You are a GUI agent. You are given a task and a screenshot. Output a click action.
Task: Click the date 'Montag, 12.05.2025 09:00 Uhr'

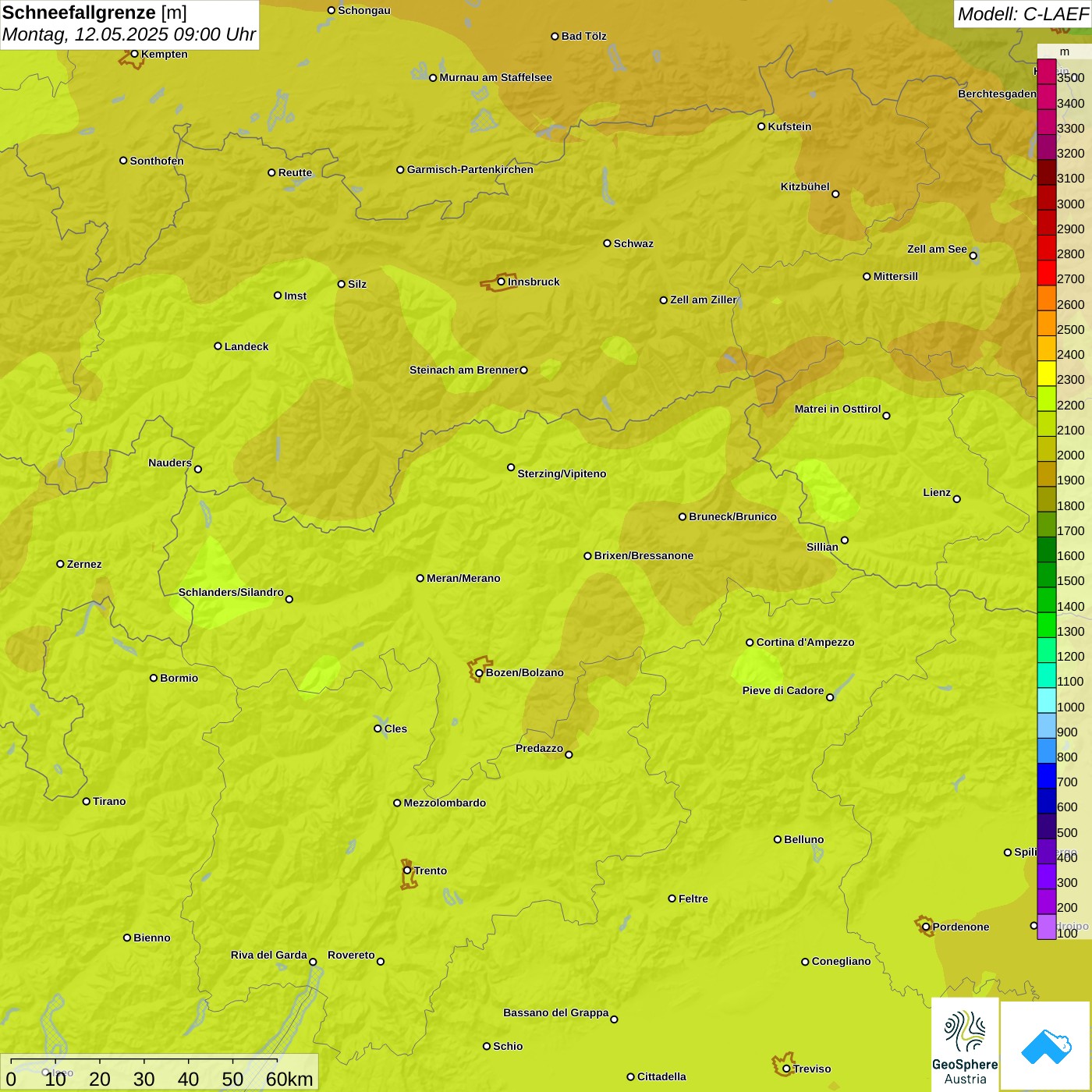[x=129, y=34]
